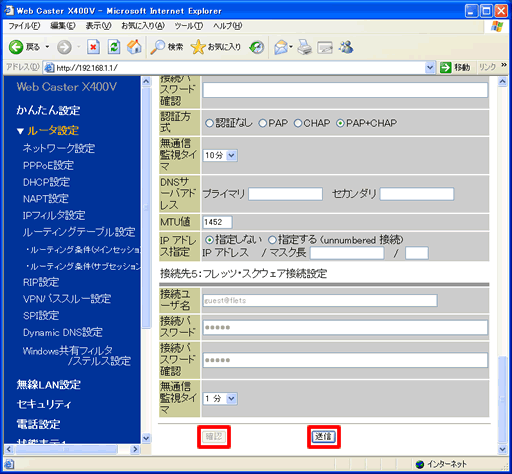This screenshot has height=474, width=512.
Task: Select 指定しない IP address option
Action: coord(209,240)
